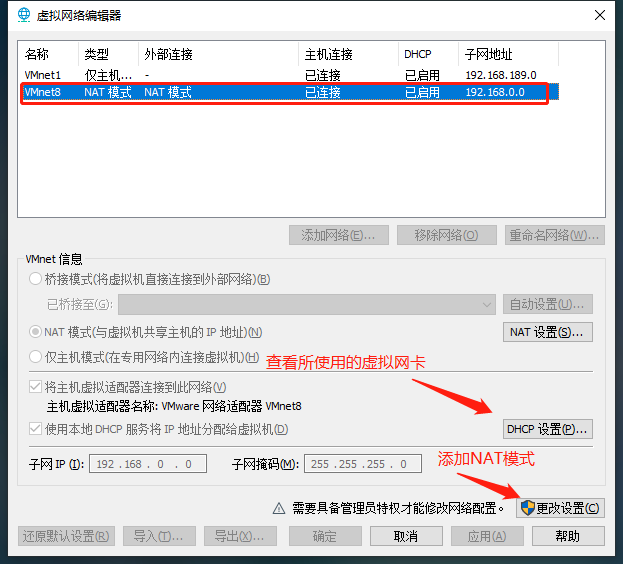
Task: Select NAT 模式 radio button
Action: click(35, 332)
